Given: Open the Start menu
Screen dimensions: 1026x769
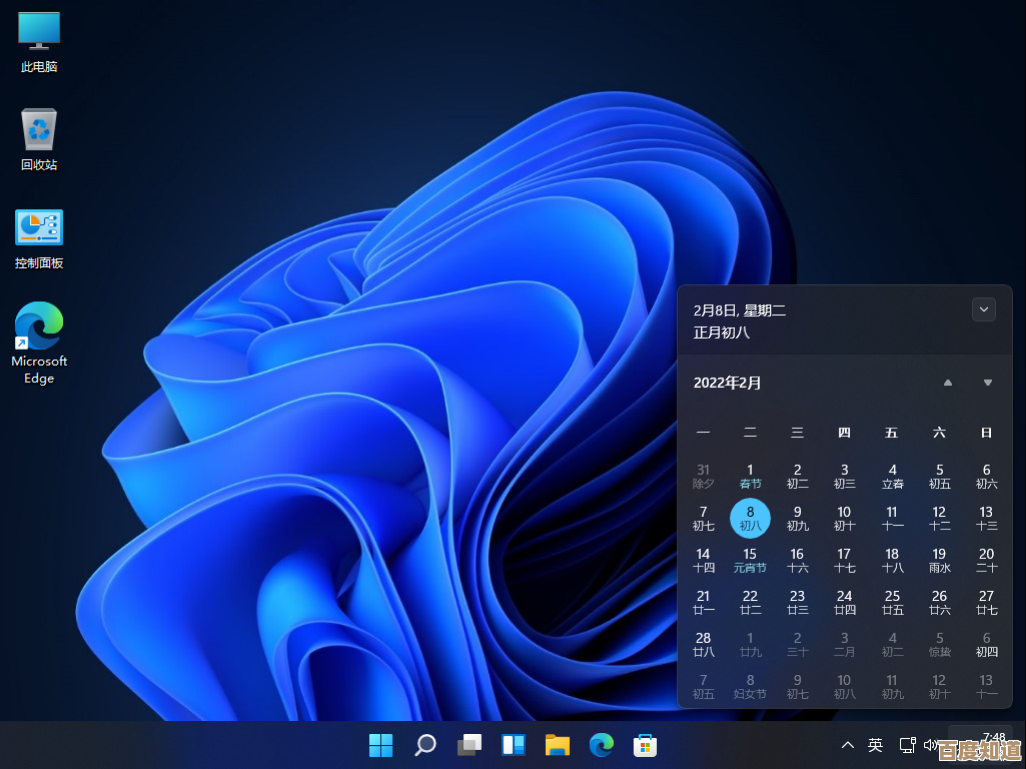Looking at the screenshot, I should coord(381,745).
